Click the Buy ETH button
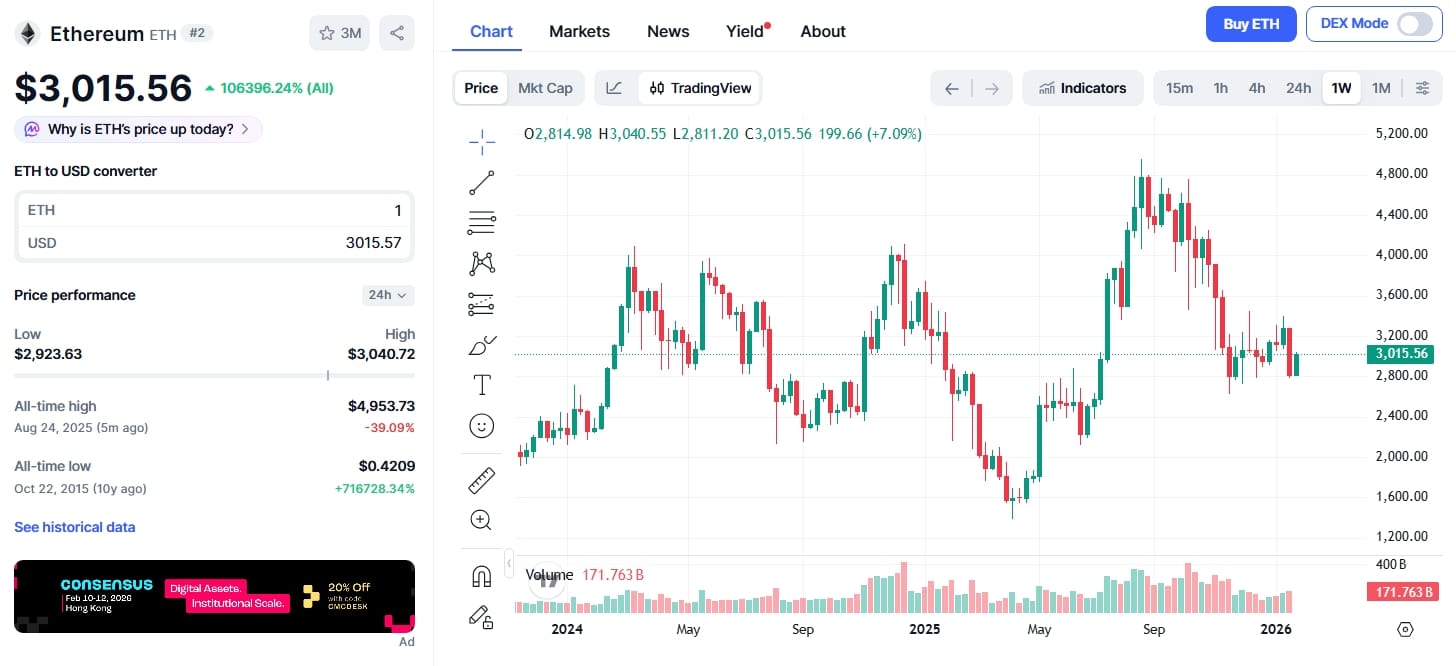Screen dimensions: 1456x666 pos(1251,23)
